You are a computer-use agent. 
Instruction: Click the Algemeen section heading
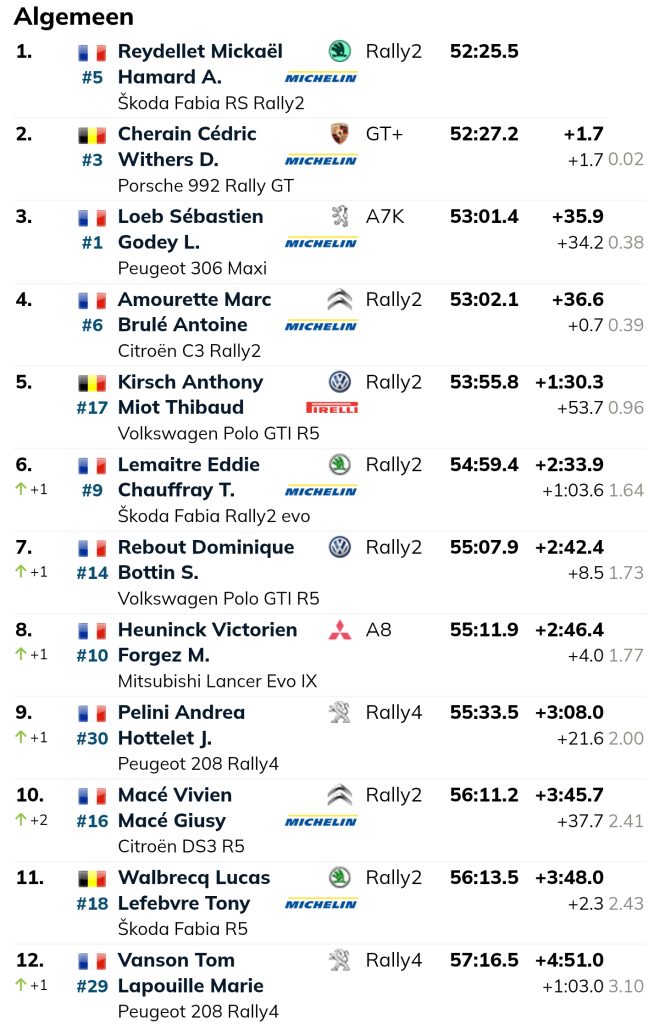74,16
